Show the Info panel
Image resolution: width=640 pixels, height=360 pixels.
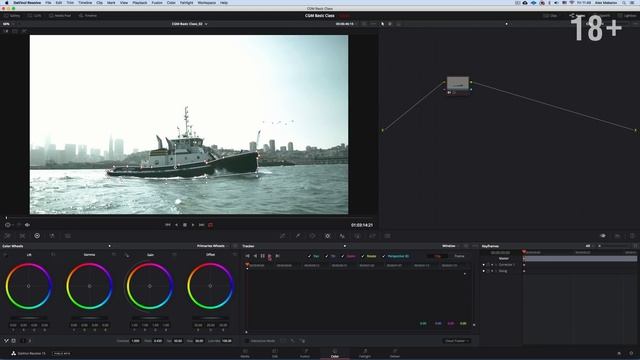coord(632,236)
